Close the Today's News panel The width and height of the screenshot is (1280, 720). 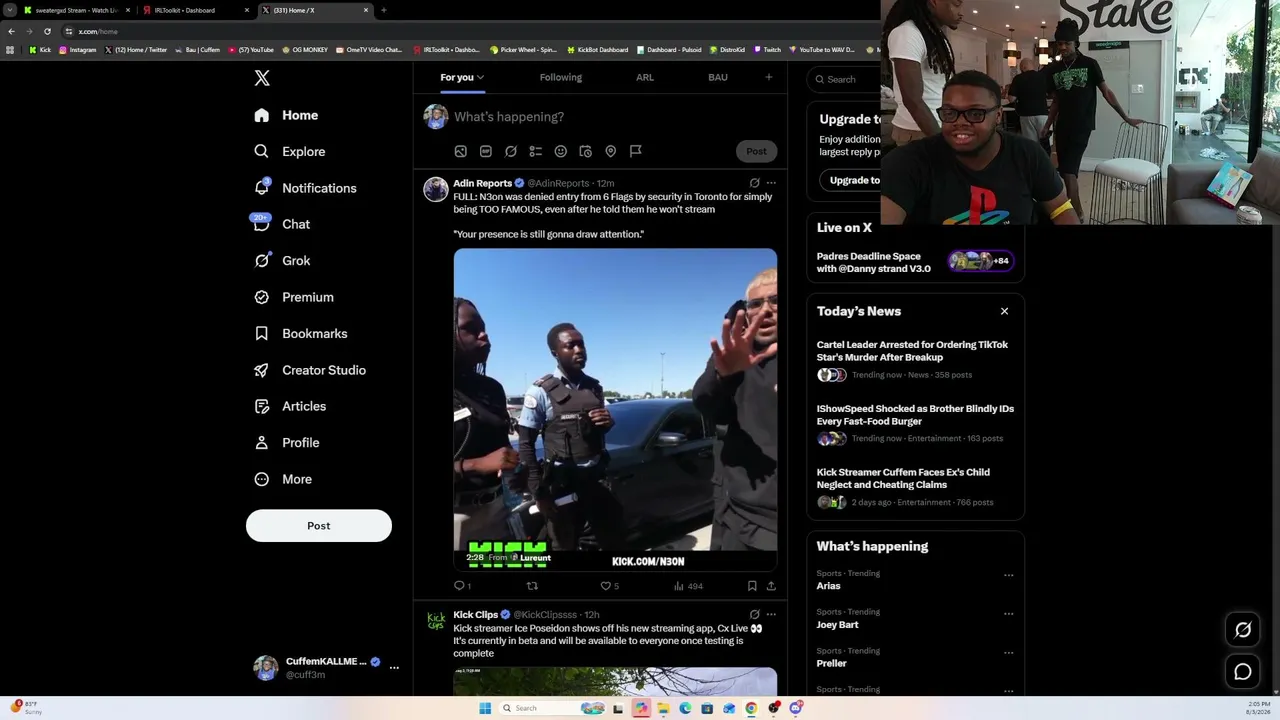point(1004,311)
